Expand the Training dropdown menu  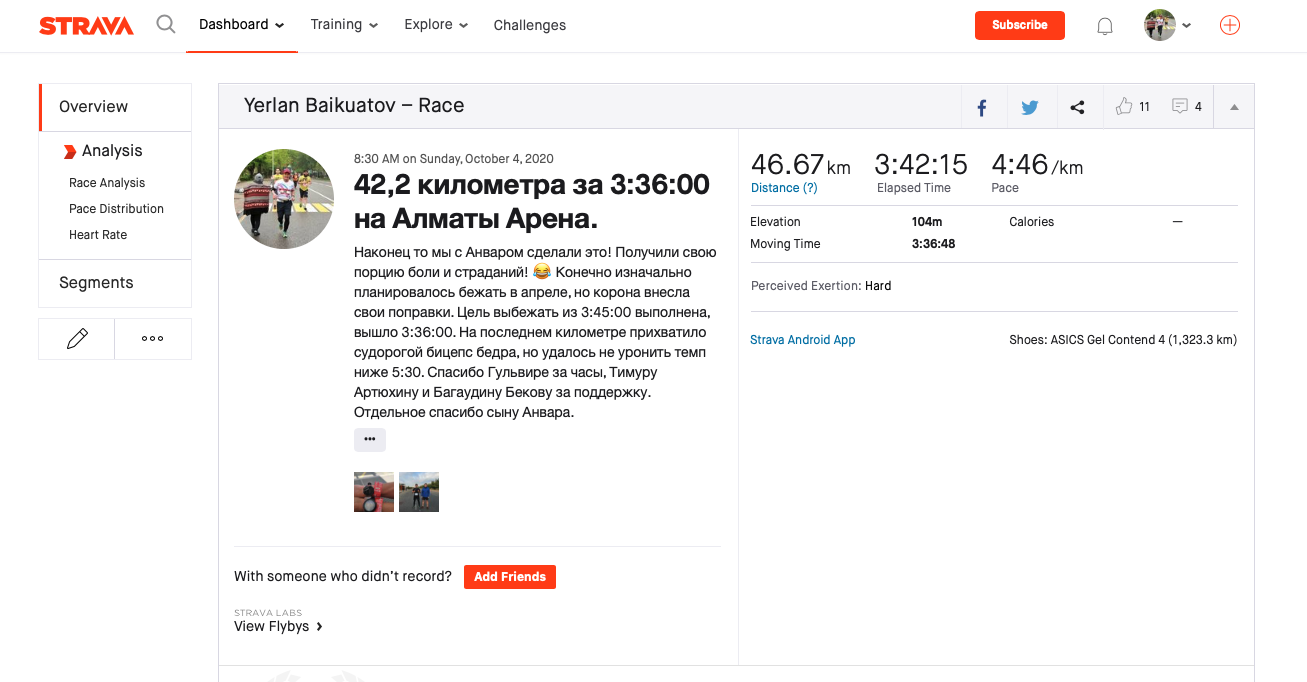coord(344,25)
